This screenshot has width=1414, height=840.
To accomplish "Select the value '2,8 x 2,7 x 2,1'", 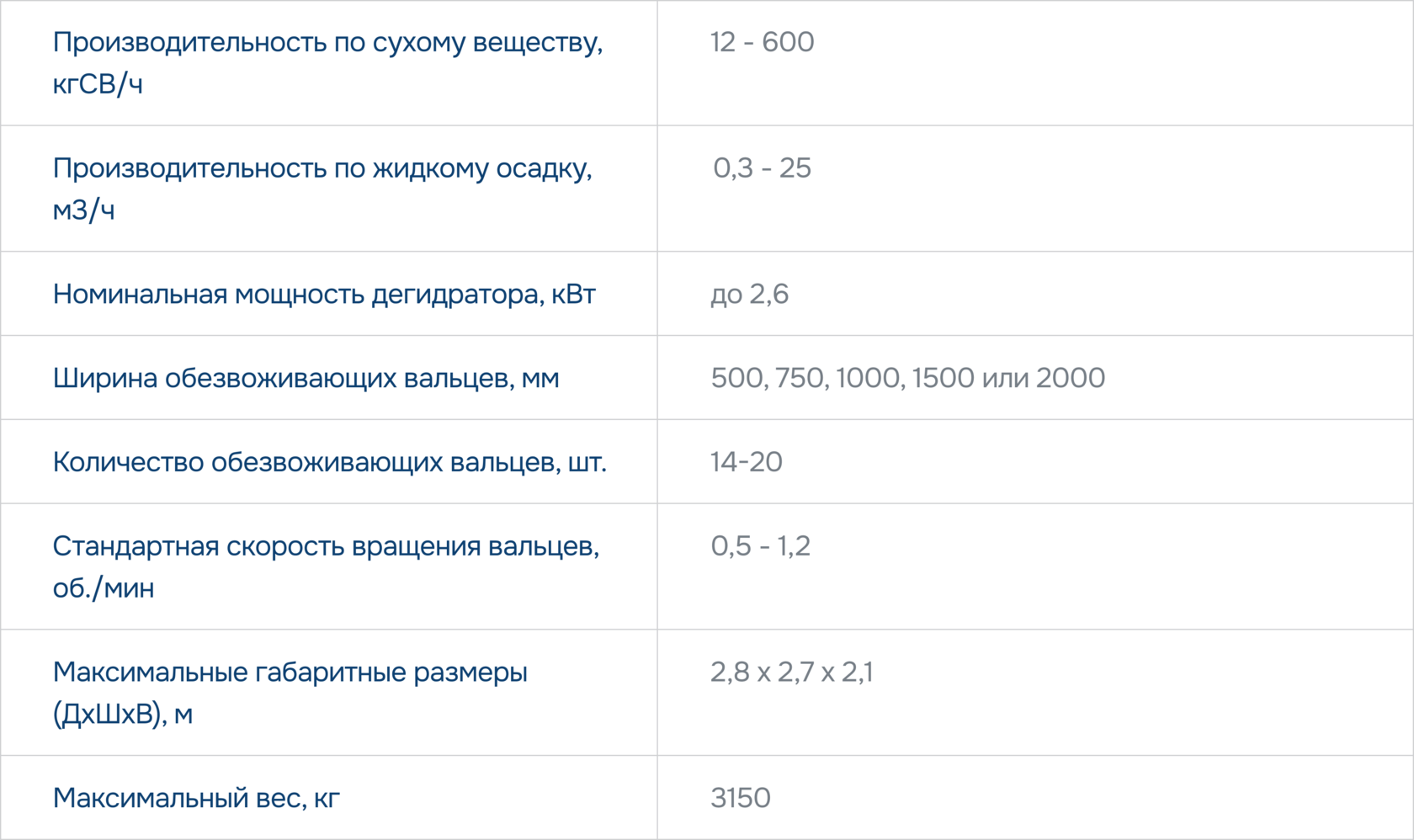I will point(791,672).
